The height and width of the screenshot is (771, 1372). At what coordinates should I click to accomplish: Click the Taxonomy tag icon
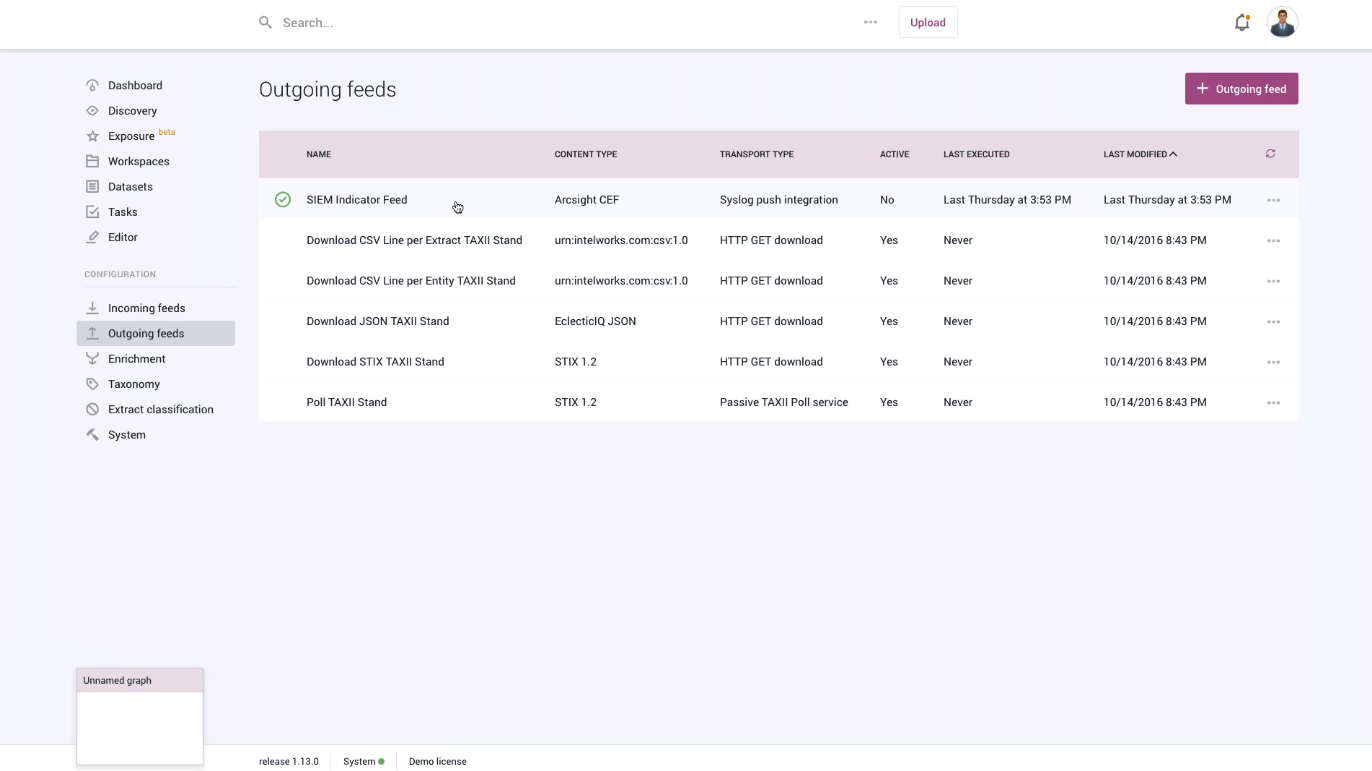click(92, 384)
